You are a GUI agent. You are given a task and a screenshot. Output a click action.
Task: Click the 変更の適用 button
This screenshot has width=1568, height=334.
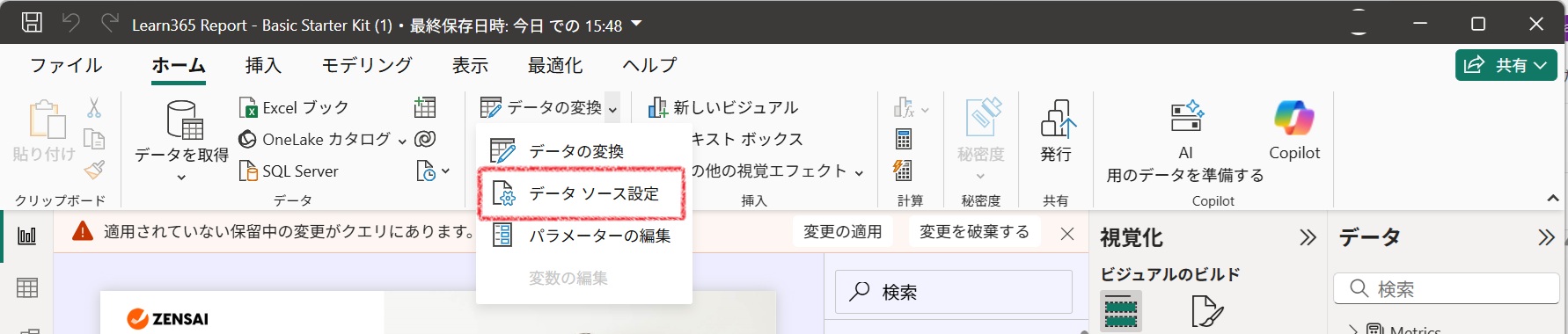[843, 232]
